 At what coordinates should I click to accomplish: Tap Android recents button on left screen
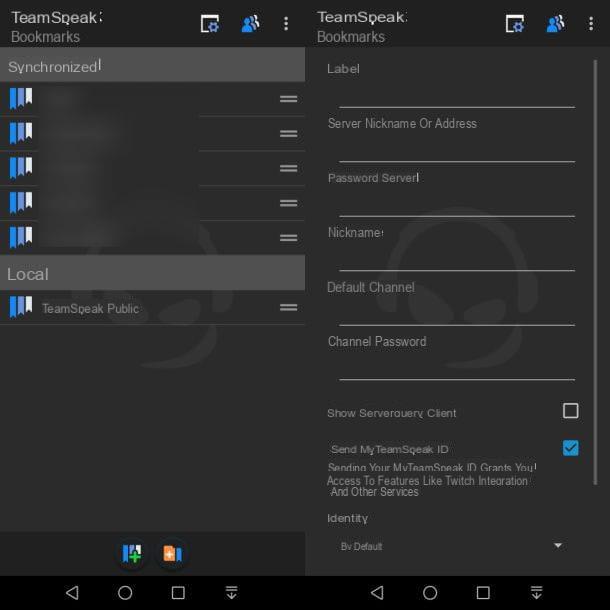[178, 592]
